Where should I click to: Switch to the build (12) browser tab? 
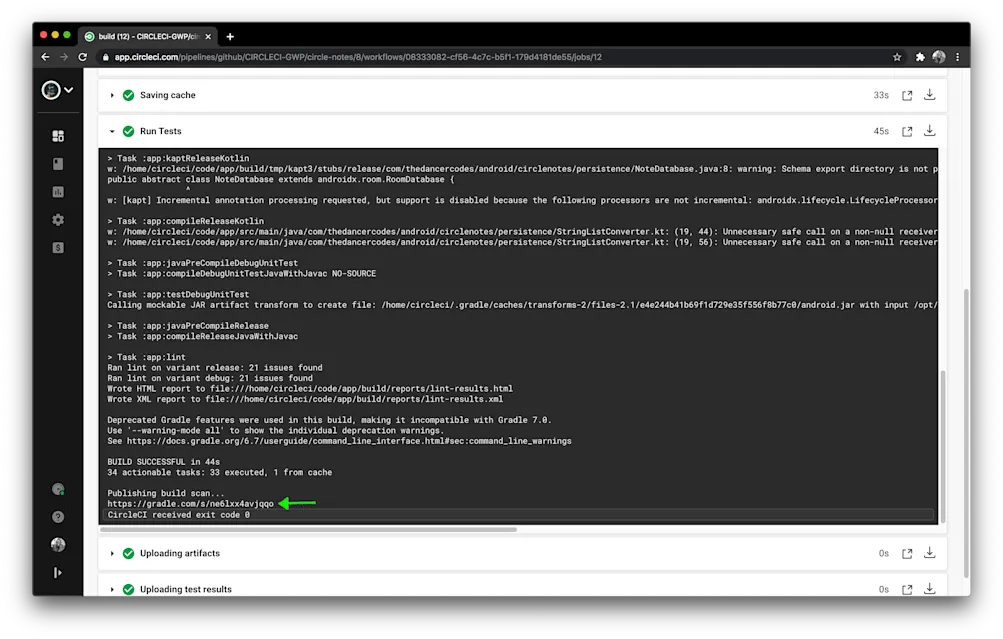[145, 35]
